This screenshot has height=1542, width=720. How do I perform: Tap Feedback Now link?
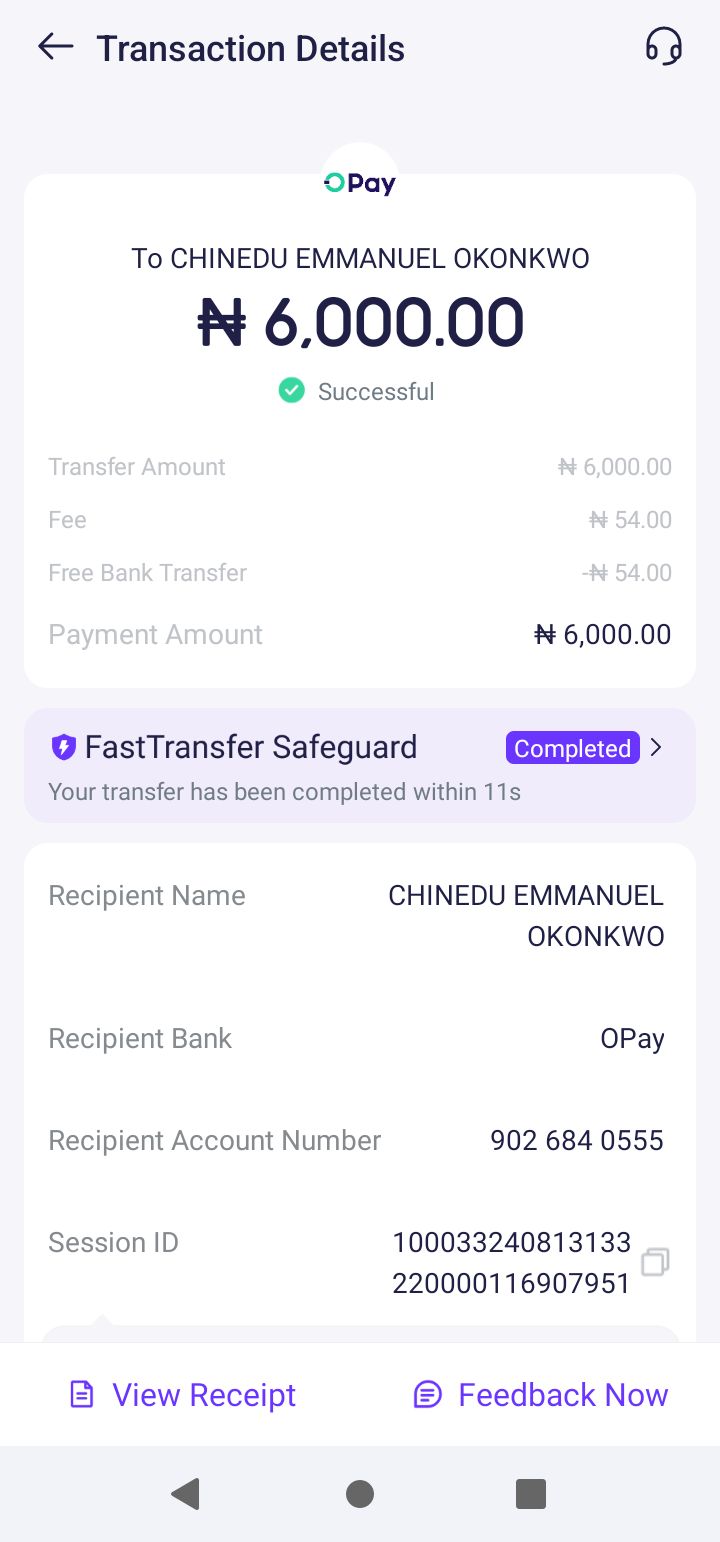pos(563,1394)
